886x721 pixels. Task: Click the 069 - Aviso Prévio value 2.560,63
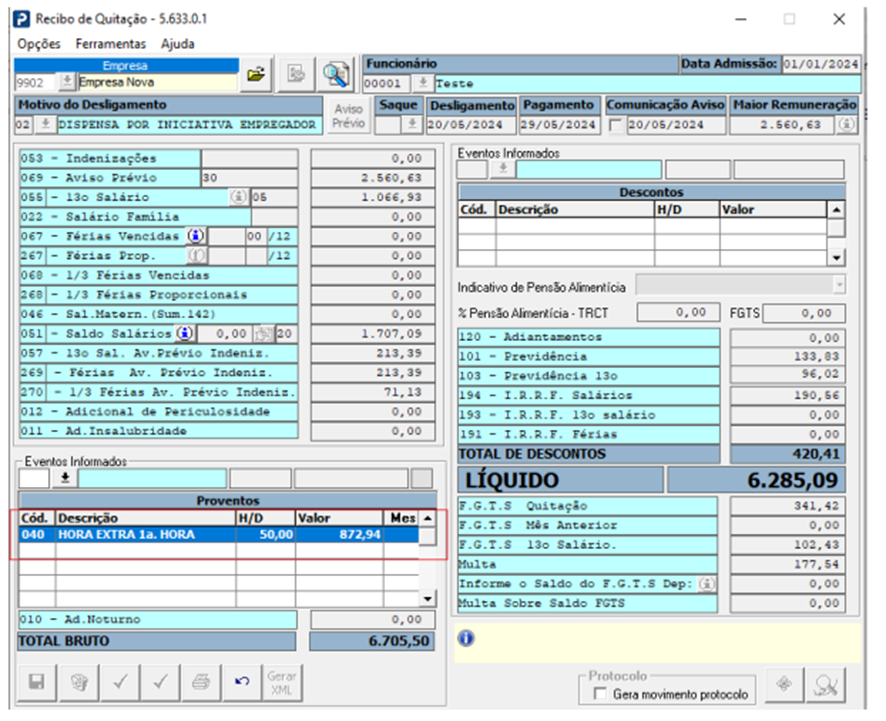373,177
